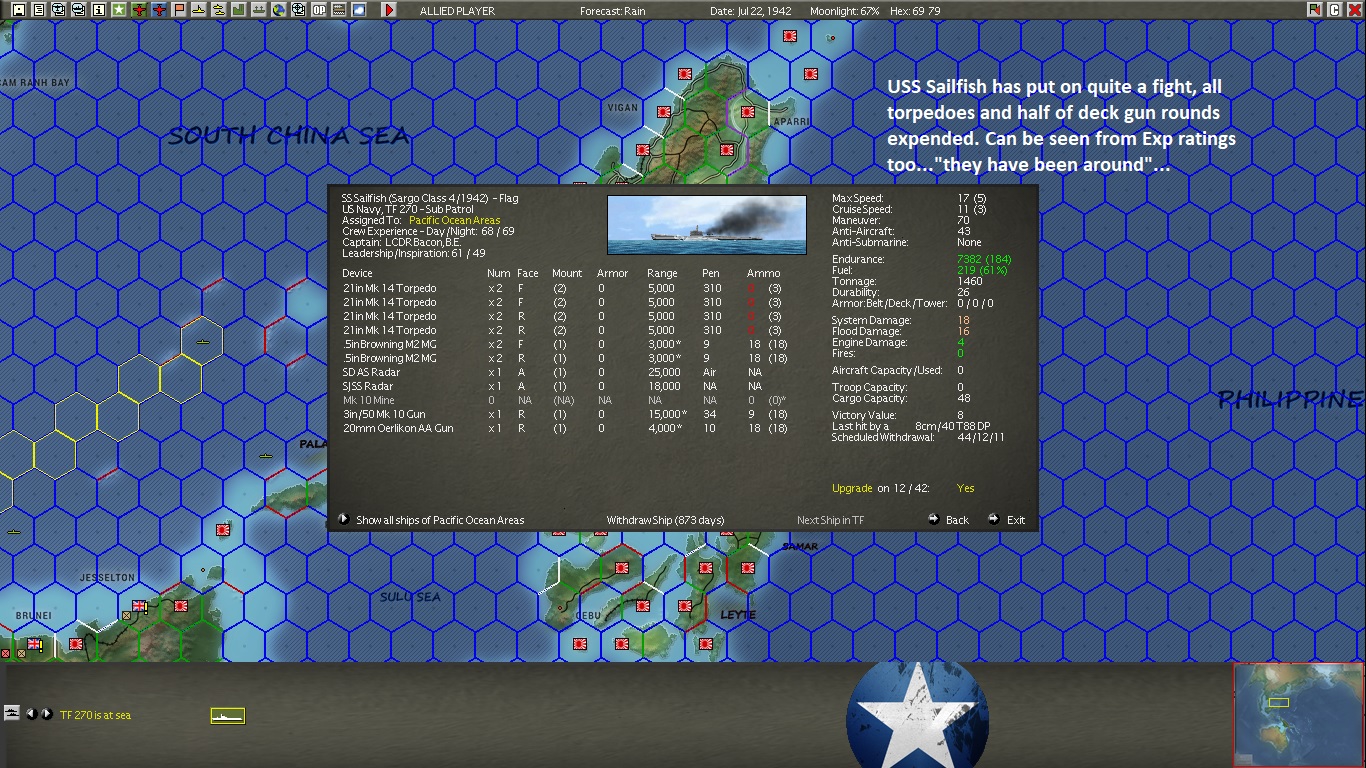Click the '3in/50 Mk 10 Gun' device row
1366x768 pixels.
pos(565,414)
